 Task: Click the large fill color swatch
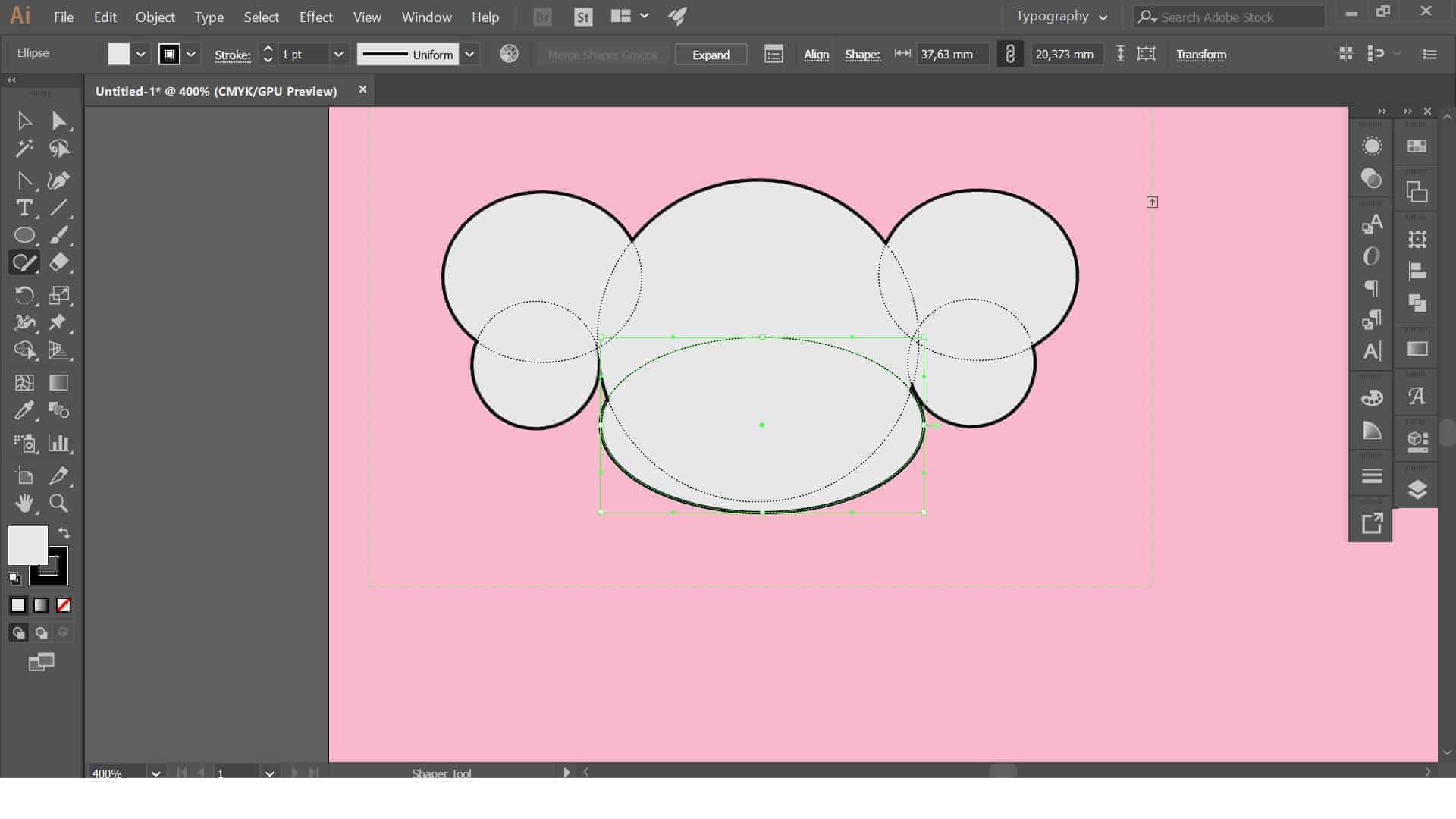point(27,544)
